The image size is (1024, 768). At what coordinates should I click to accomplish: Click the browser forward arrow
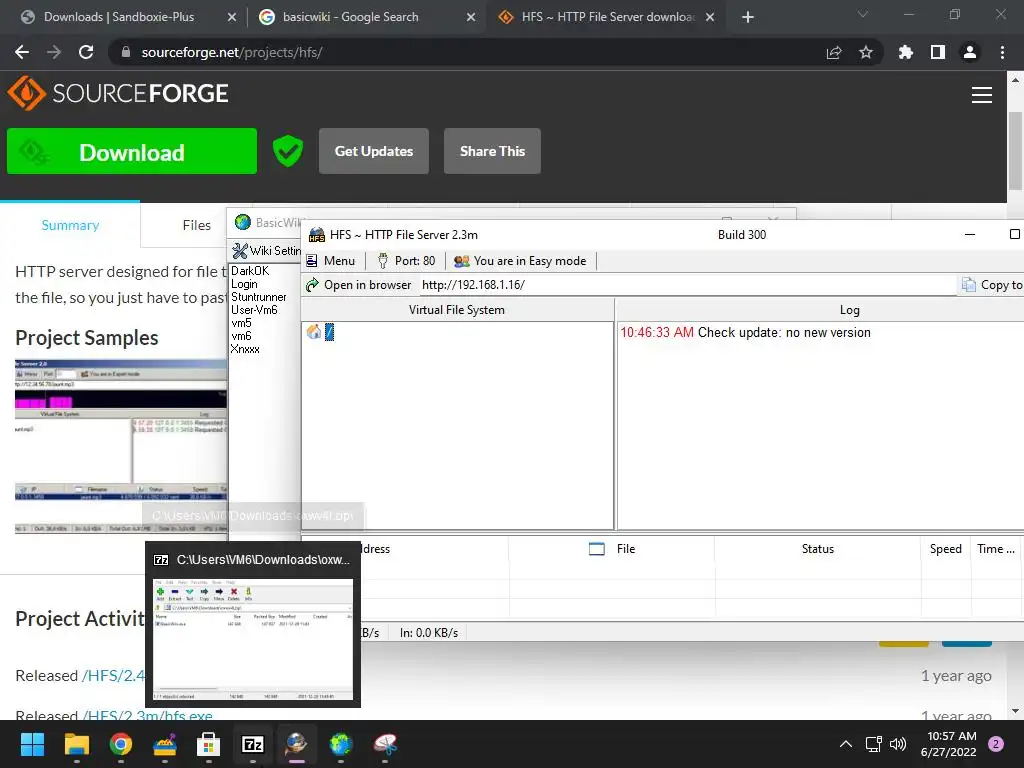pos(54,52)
